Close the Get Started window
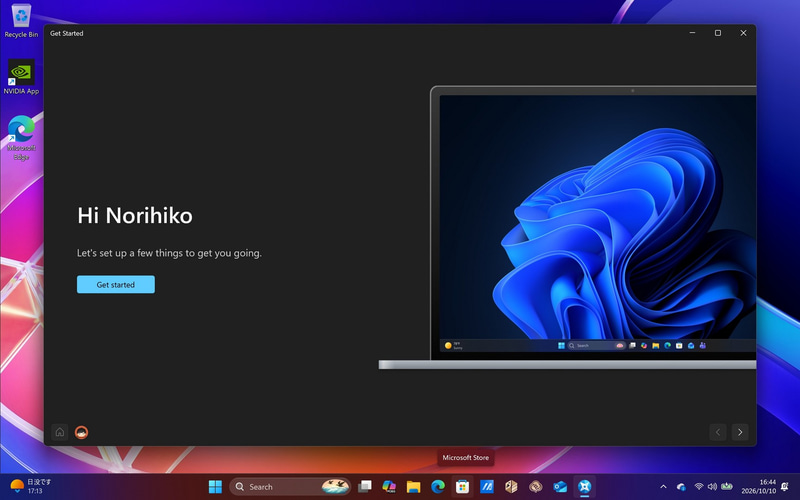Screen dimensions: 800x500 743,33
